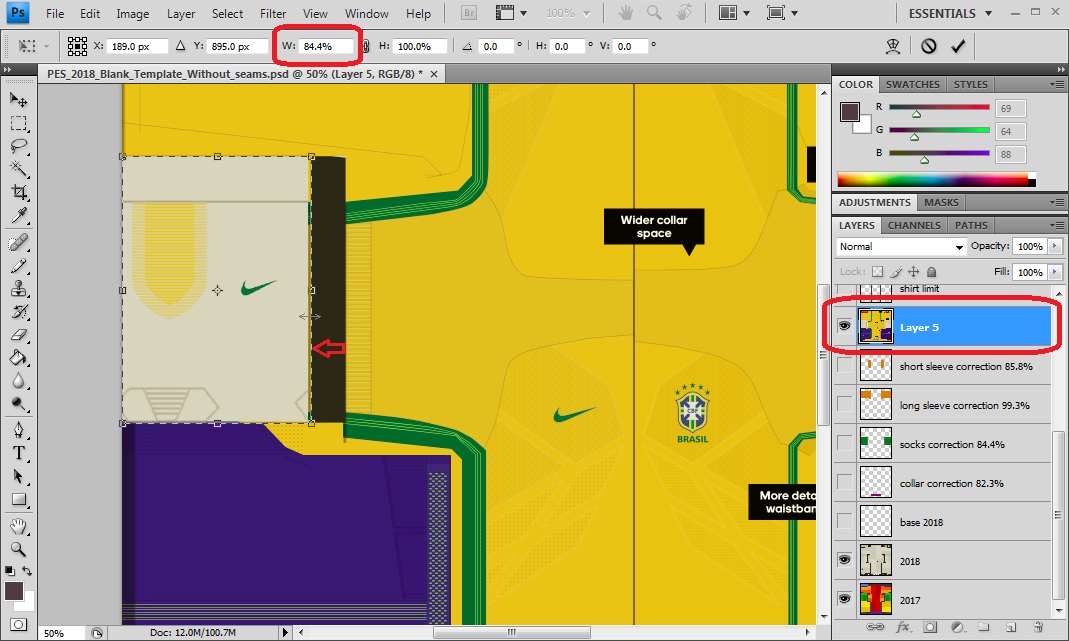Image resolution: width=1069 pixels, height=641 pixels.
Task: Switch to the Channels tab
Action: (914, 225)
